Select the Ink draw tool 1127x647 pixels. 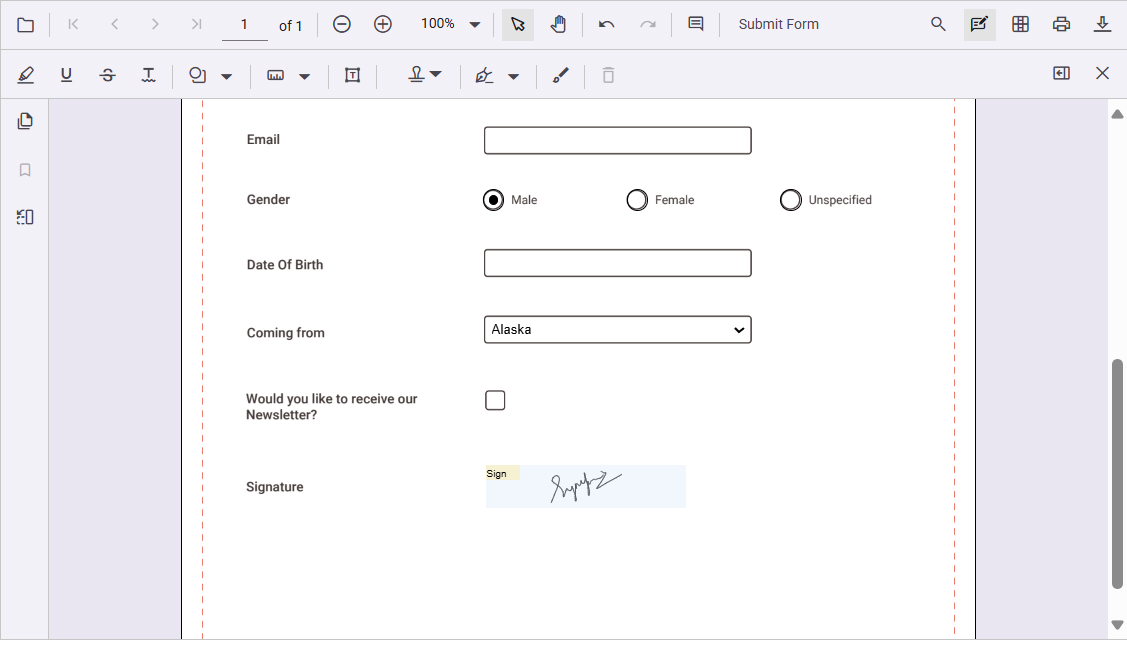pos(561,74)
